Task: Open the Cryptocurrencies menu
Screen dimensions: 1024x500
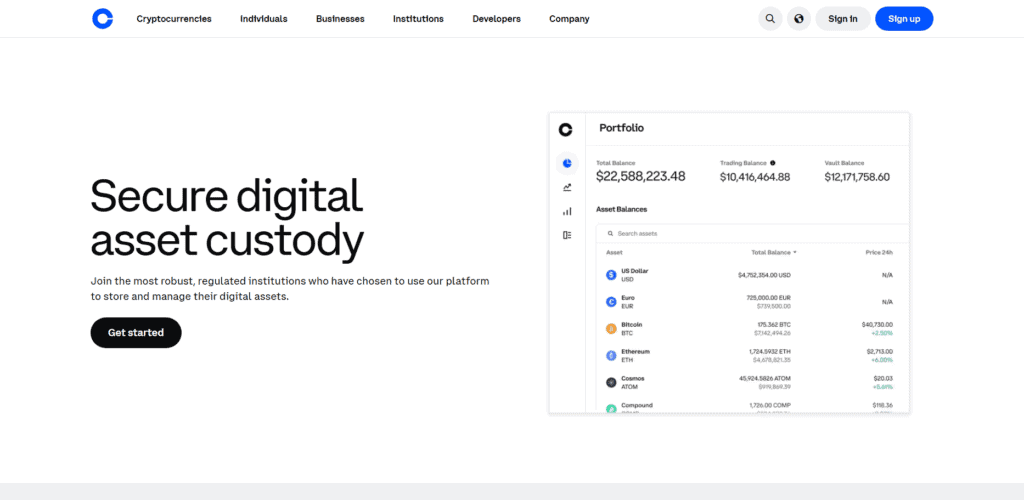Action: (174, 19)
